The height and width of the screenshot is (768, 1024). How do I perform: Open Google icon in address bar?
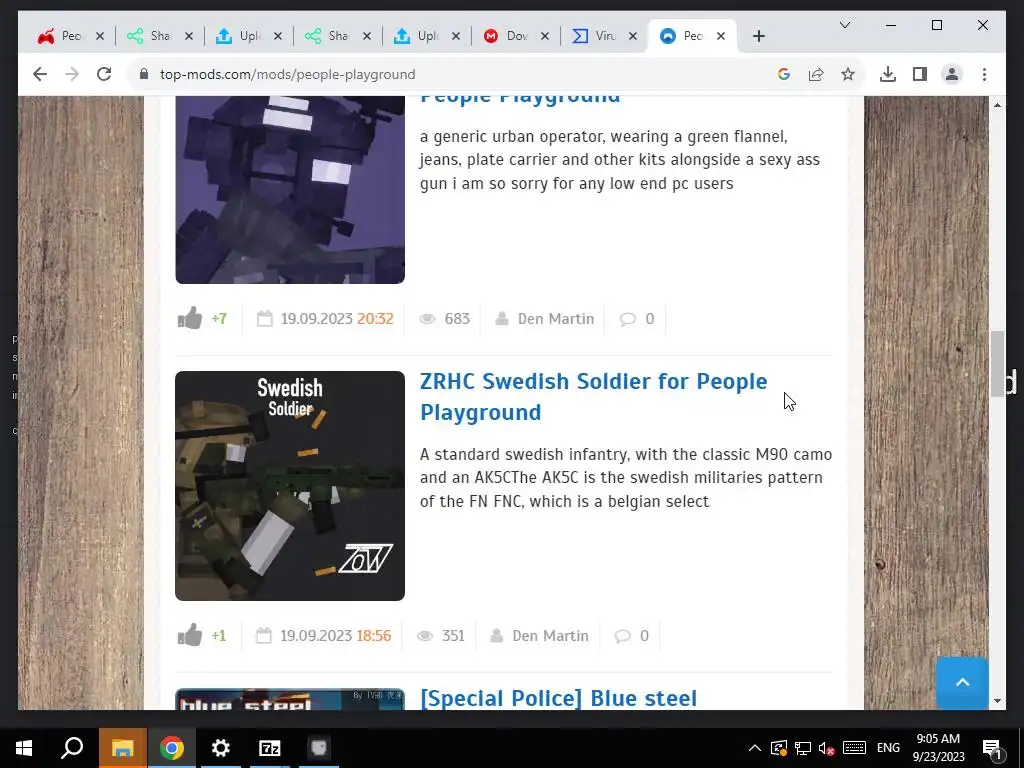[x=784, y=74]
